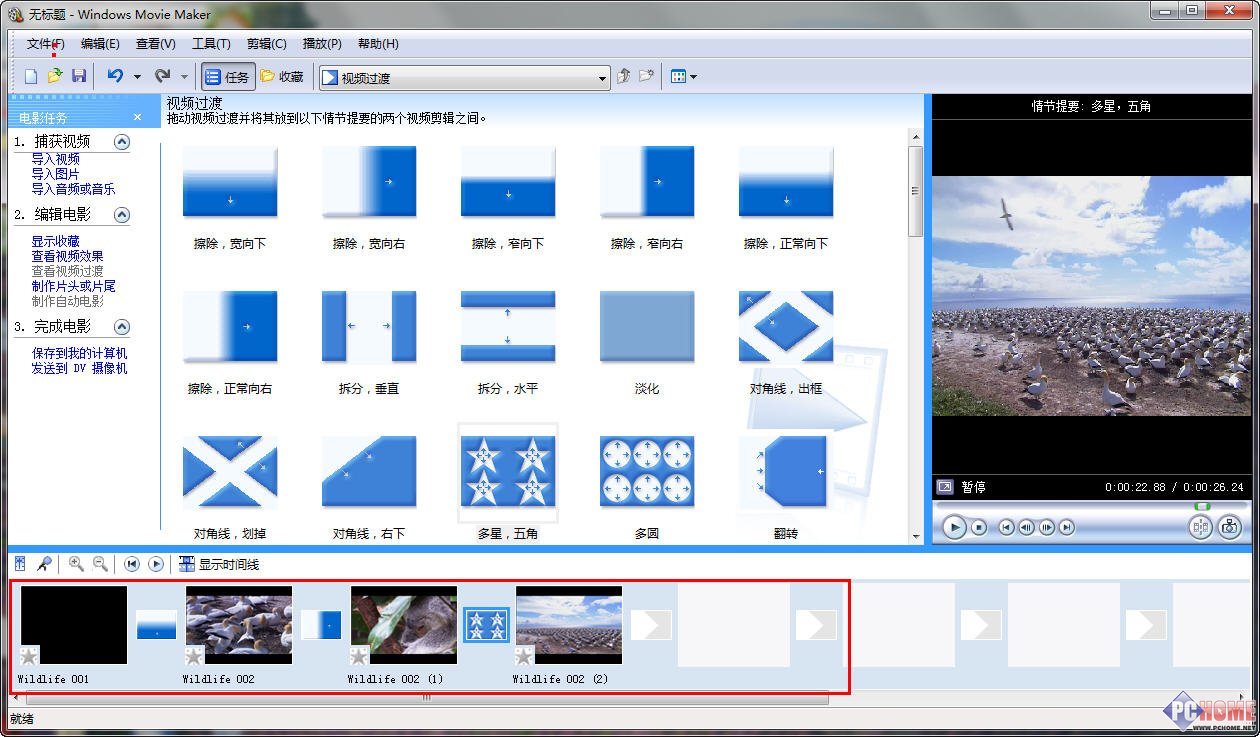Toggle the 收藏 (Collections) pane button
This screenshot has width=1260, height=737.
(283, 75)
